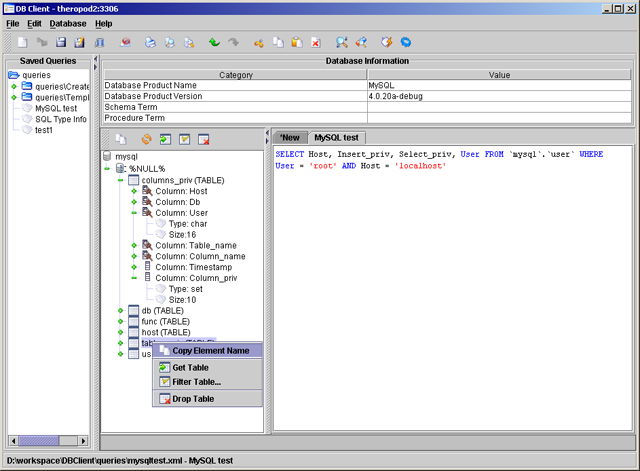Collapse the Column: User node
The height and width of the screenshot is (471, 640).
134,213
